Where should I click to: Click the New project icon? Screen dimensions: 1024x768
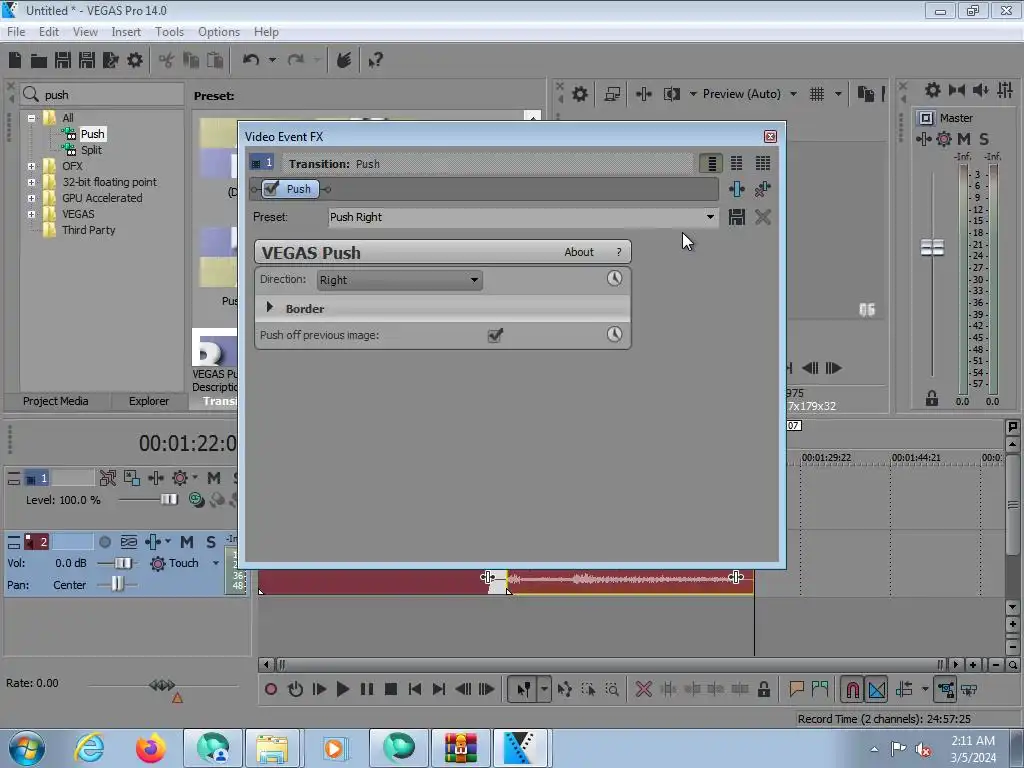click(x=15, y=60)
